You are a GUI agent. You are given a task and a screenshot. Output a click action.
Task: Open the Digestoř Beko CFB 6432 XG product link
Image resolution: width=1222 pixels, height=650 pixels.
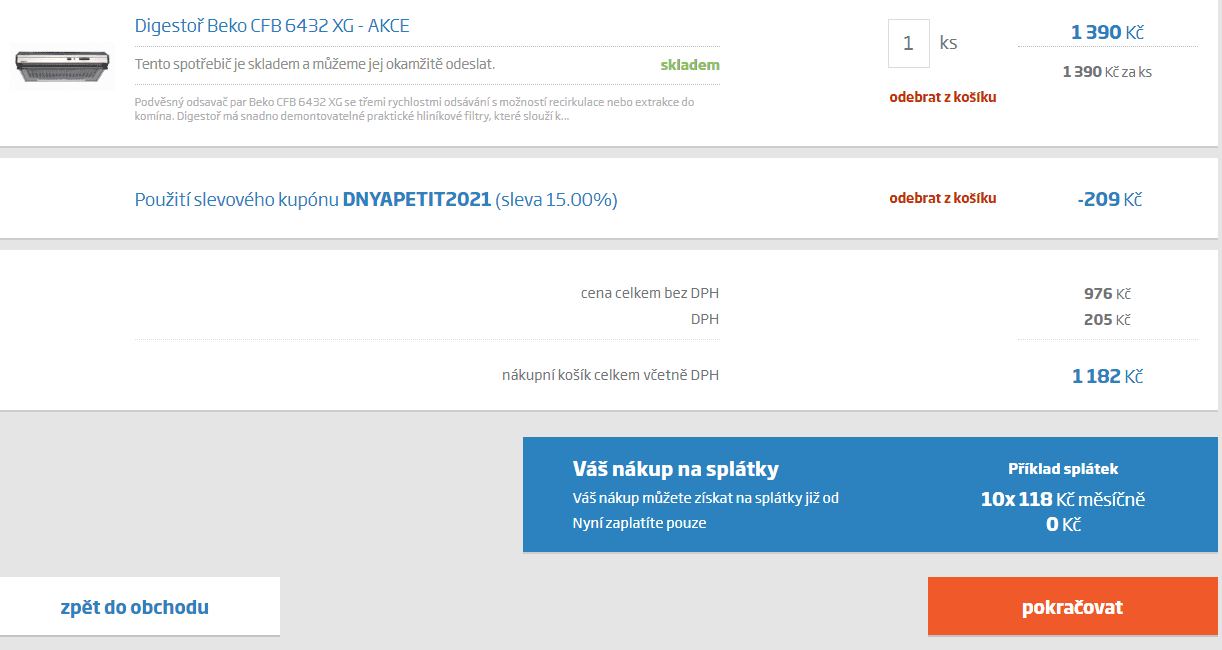[272, 26]
